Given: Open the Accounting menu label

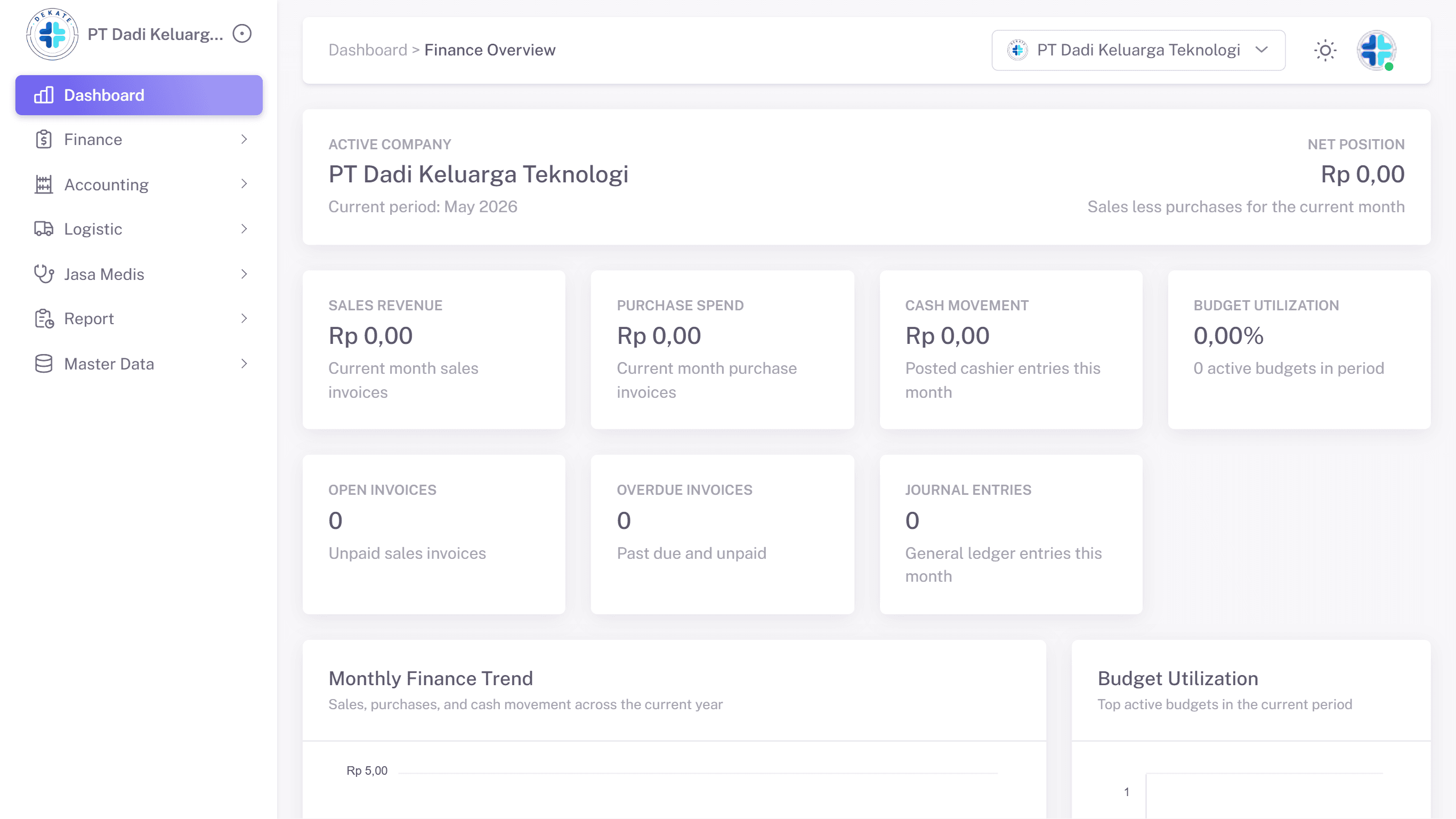Looking at the screenshot, I should click(106, 184).
